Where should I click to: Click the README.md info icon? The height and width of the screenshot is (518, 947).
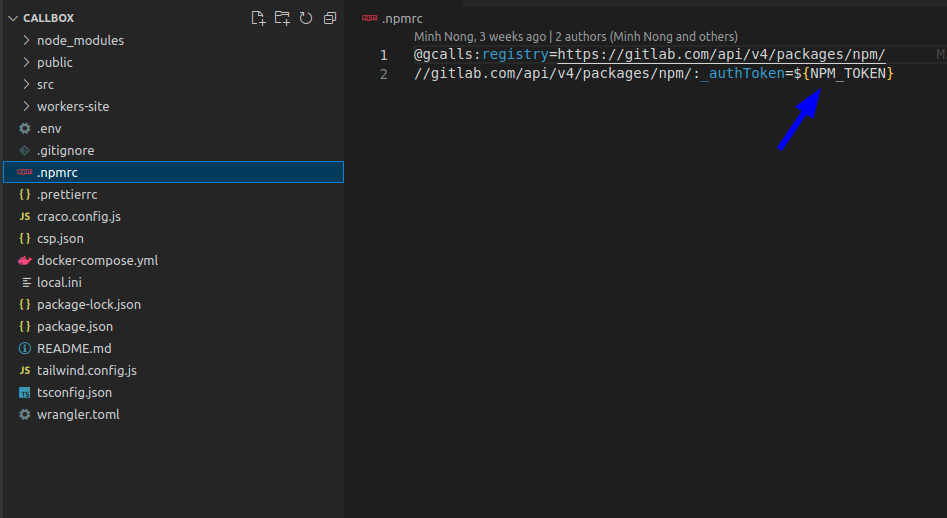(x=25, y=348)
